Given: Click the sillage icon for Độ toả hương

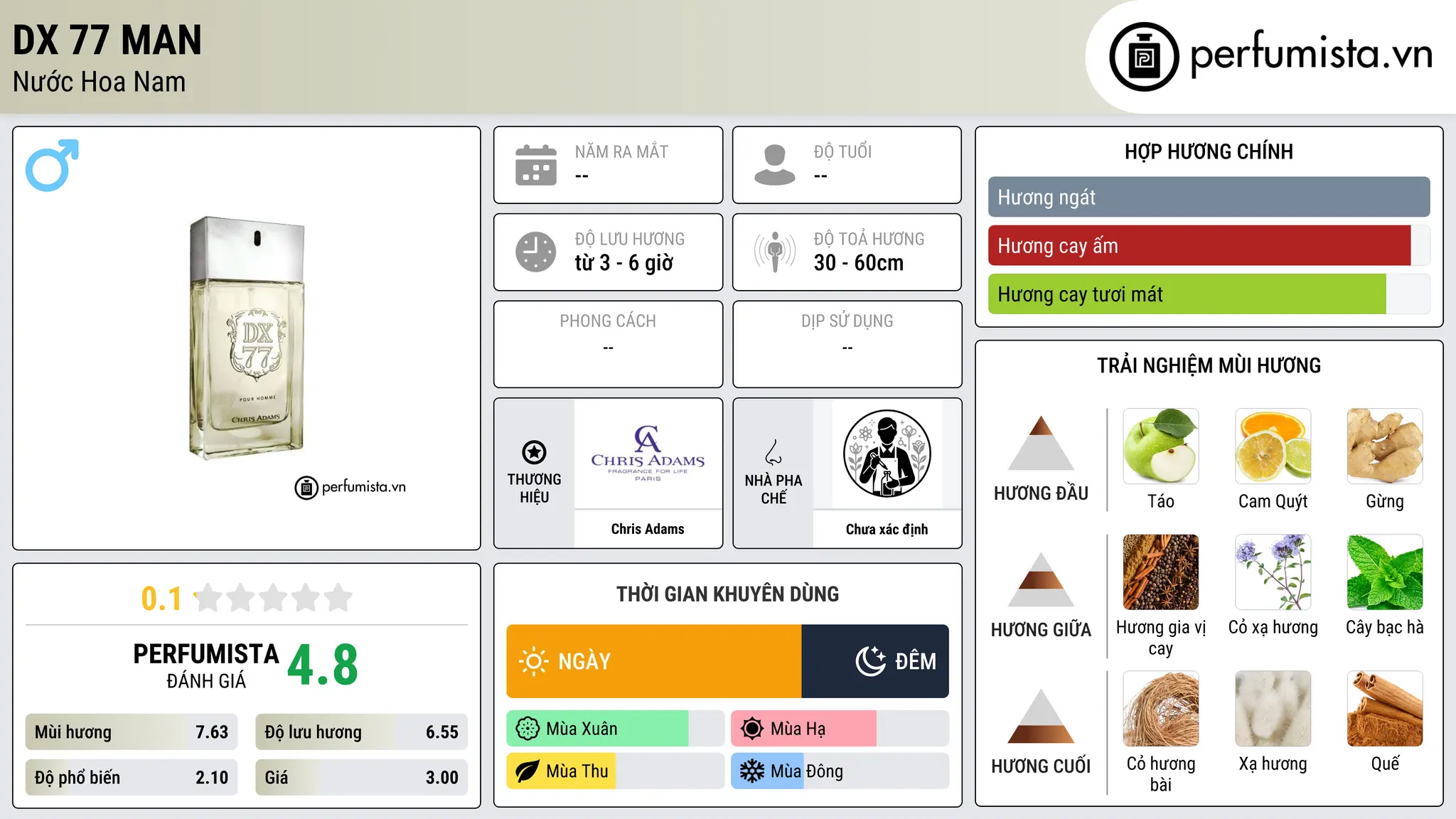Looking at the screenshot, I should pyautogui.click(x=775, y=252).
